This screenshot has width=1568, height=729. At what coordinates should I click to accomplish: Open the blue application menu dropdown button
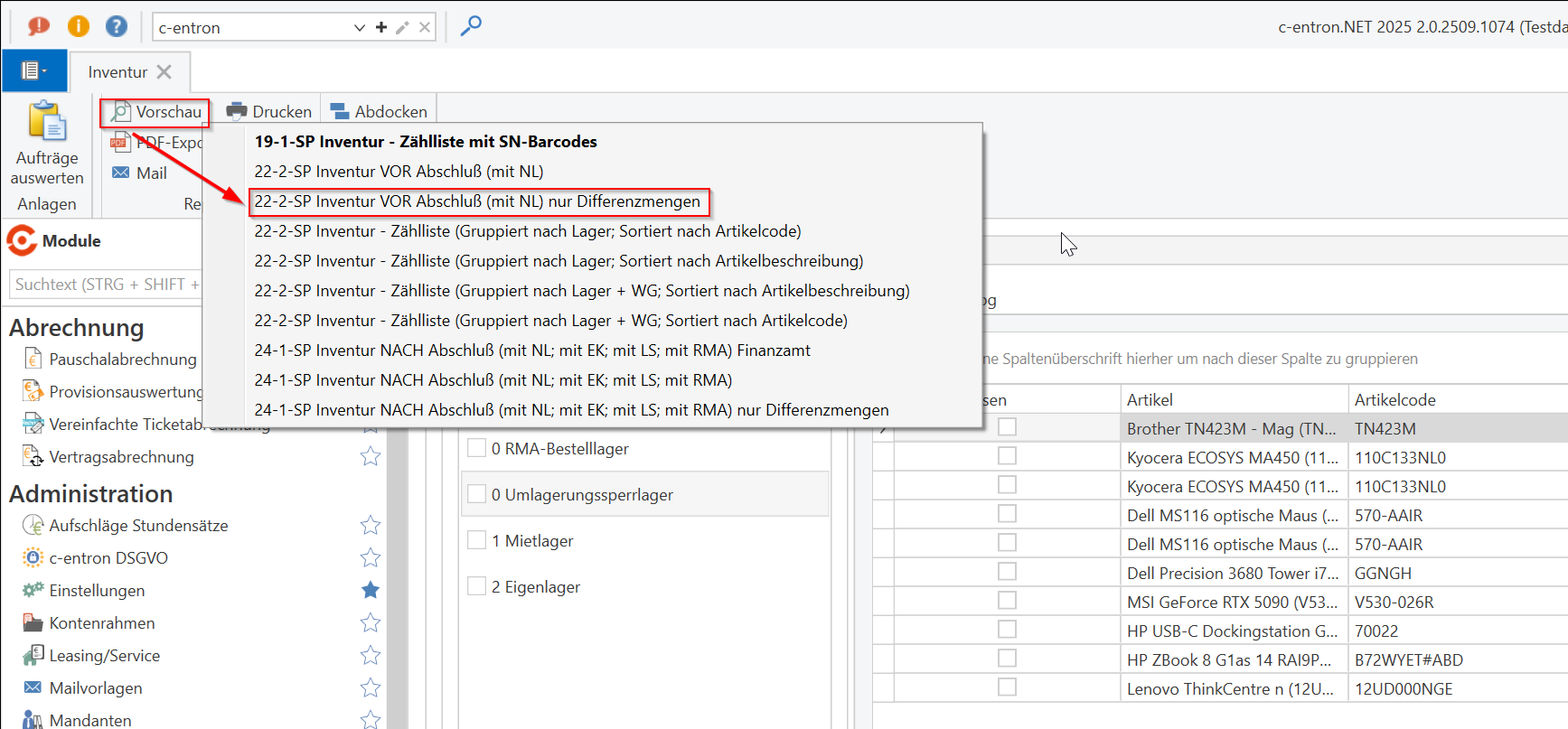point(34,70)
